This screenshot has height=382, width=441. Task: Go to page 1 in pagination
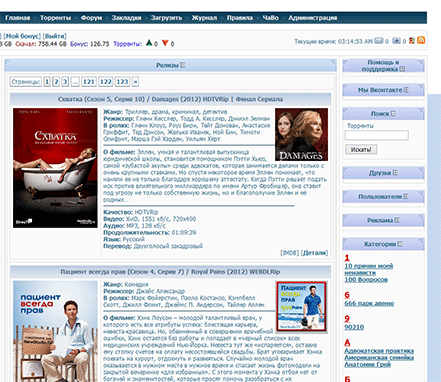(47, 82)
